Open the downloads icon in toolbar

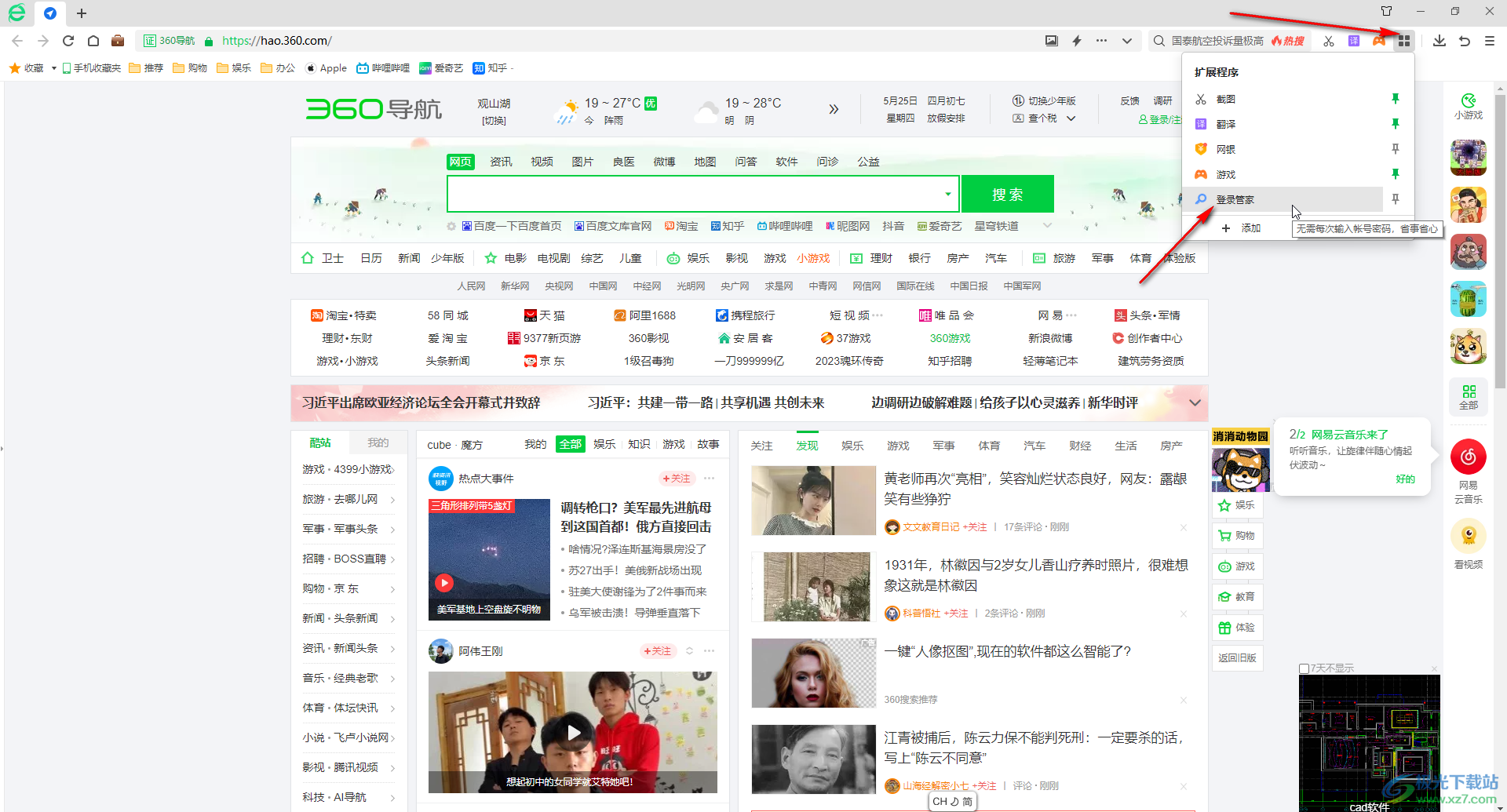(x=1439, y=41)
